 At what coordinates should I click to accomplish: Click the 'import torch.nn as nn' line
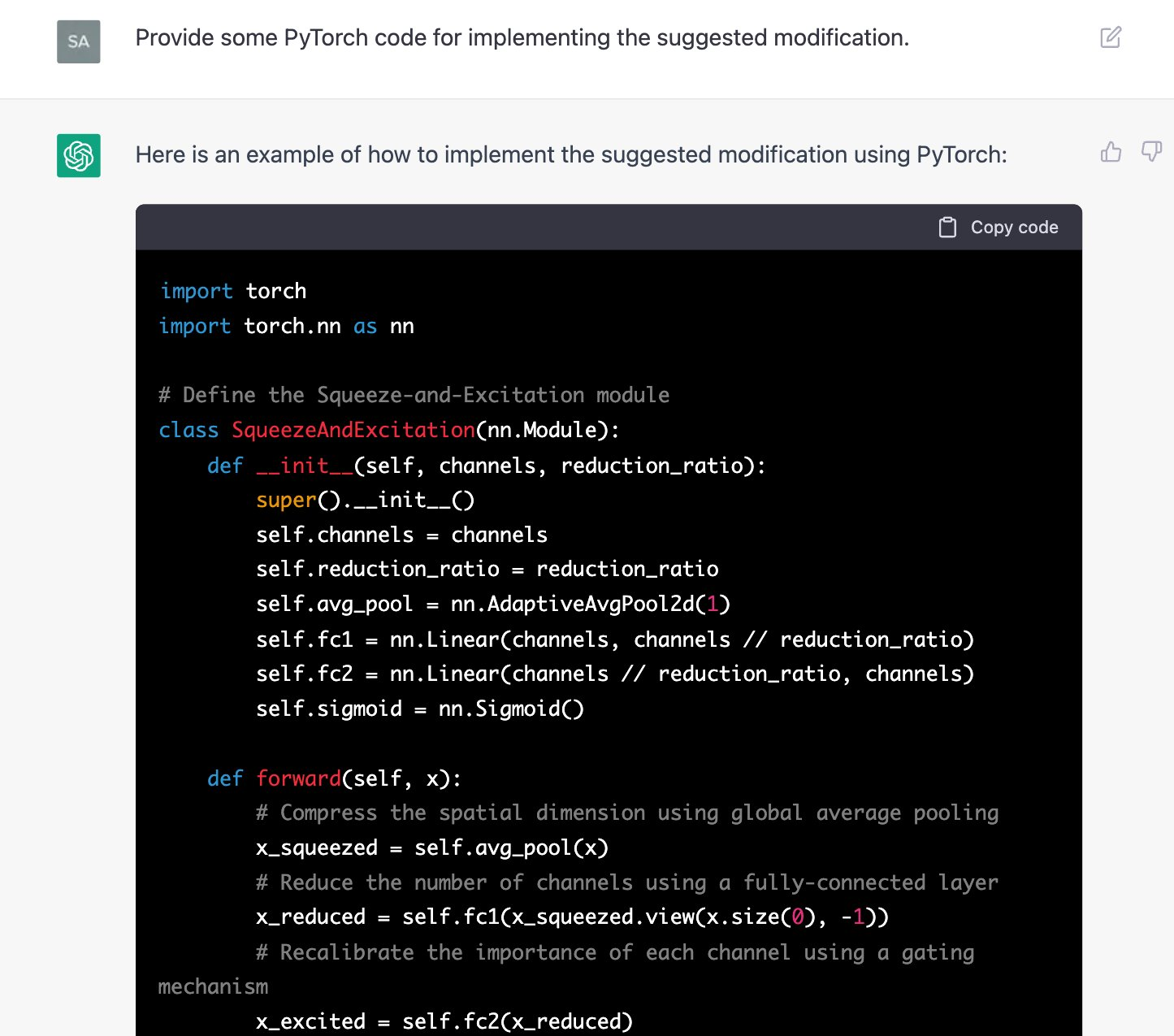pos(287,326)
